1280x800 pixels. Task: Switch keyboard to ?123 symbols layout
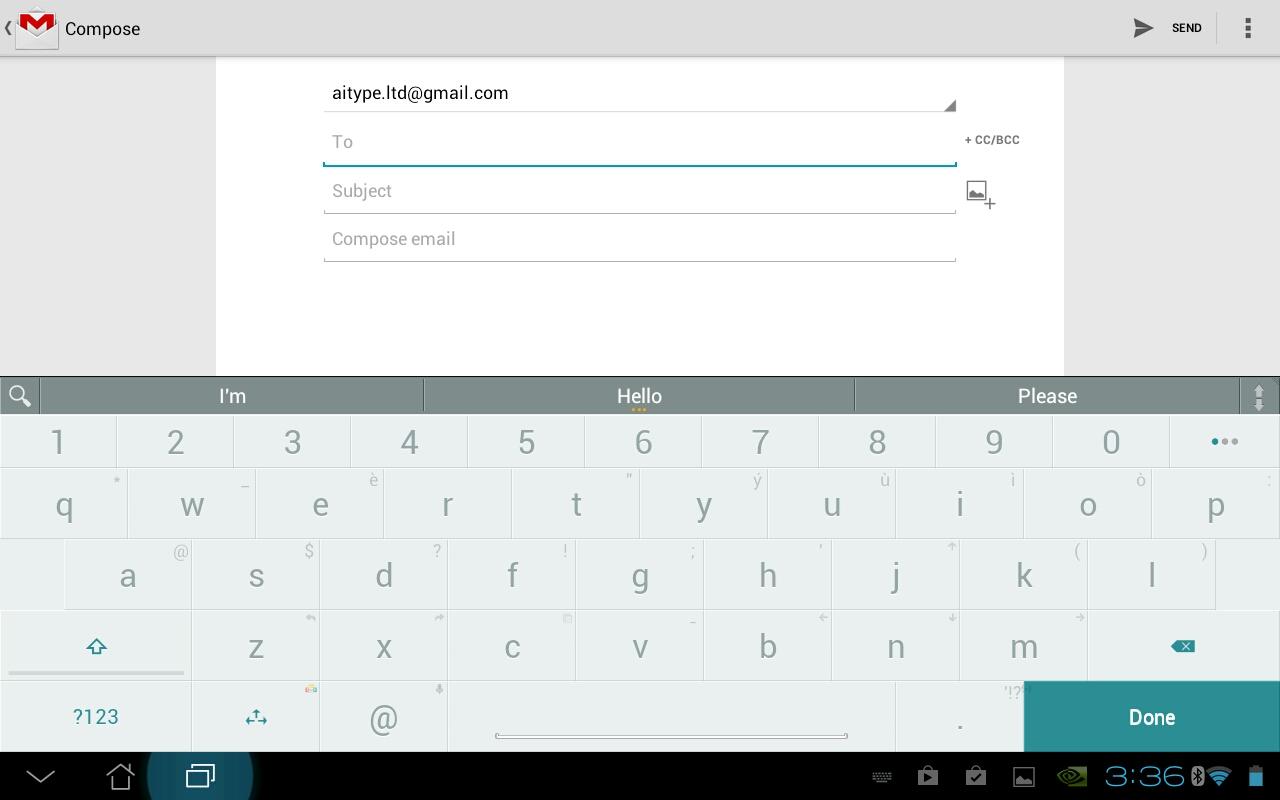pos(96,717)
